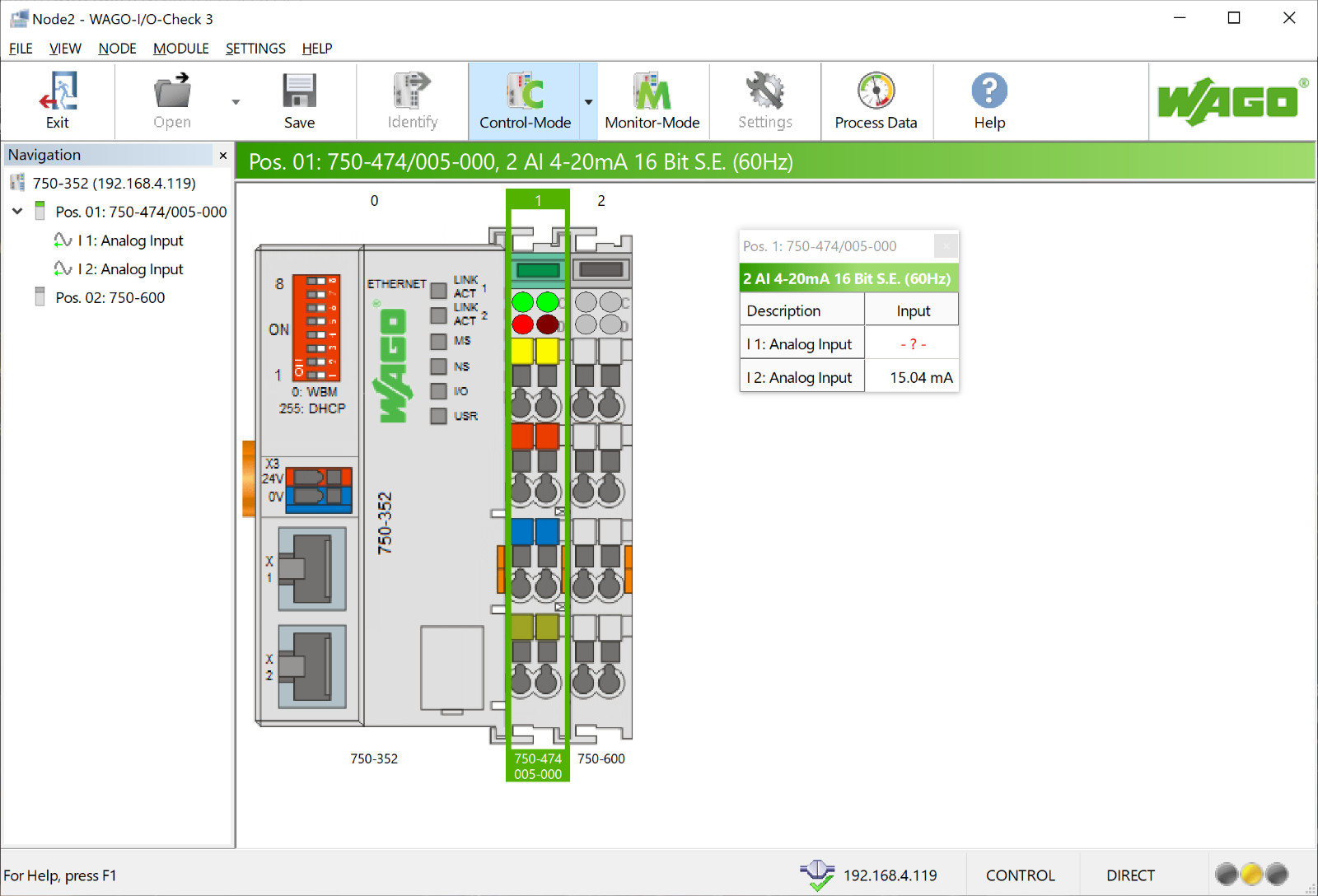Click the Identify module icon
1318x896 pixels.
(x=412, y=91)
